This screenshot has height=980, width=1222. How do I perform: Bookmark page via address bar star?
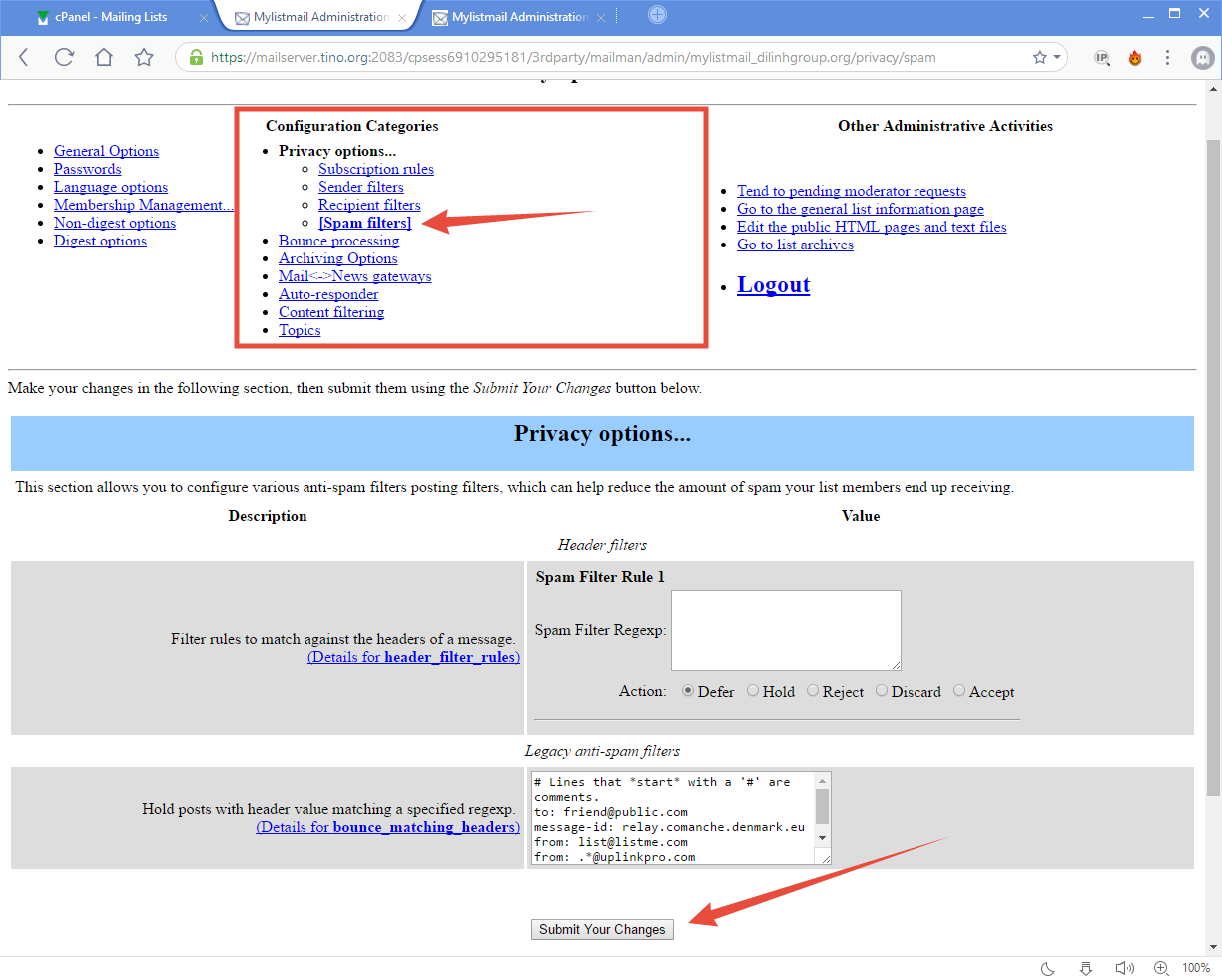1039,57
